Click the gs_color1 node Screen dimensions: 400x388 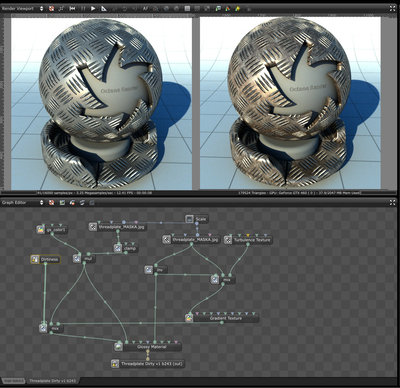52,230
